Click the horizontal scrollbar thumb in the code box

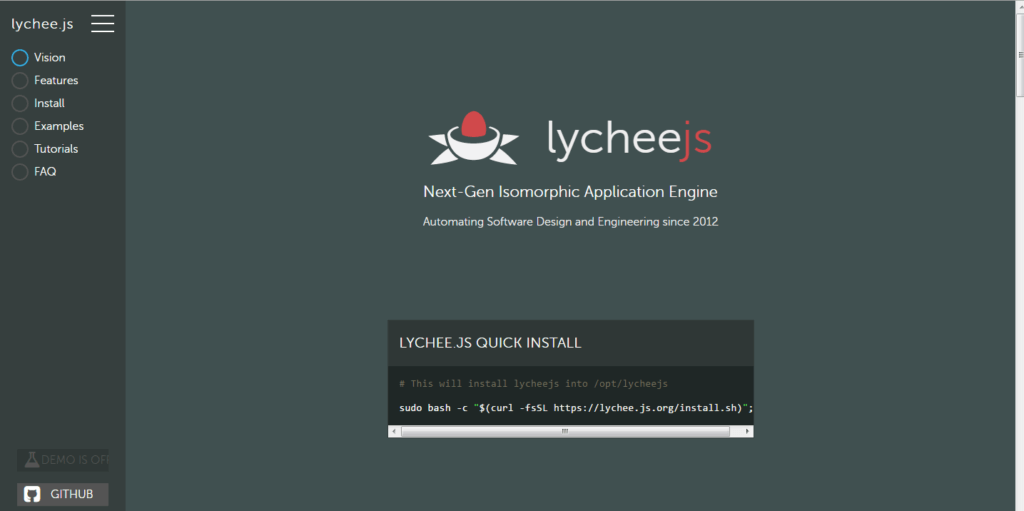pyautogui.click(x=566, y=431)
